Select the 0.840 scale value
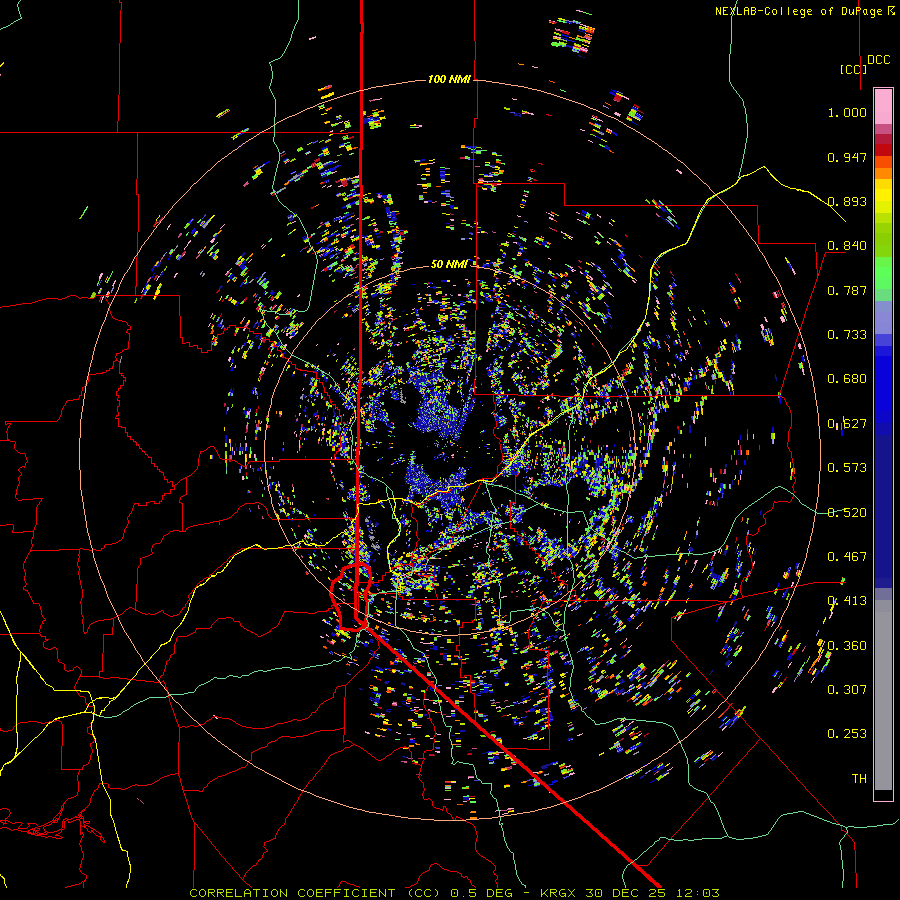 847,246
